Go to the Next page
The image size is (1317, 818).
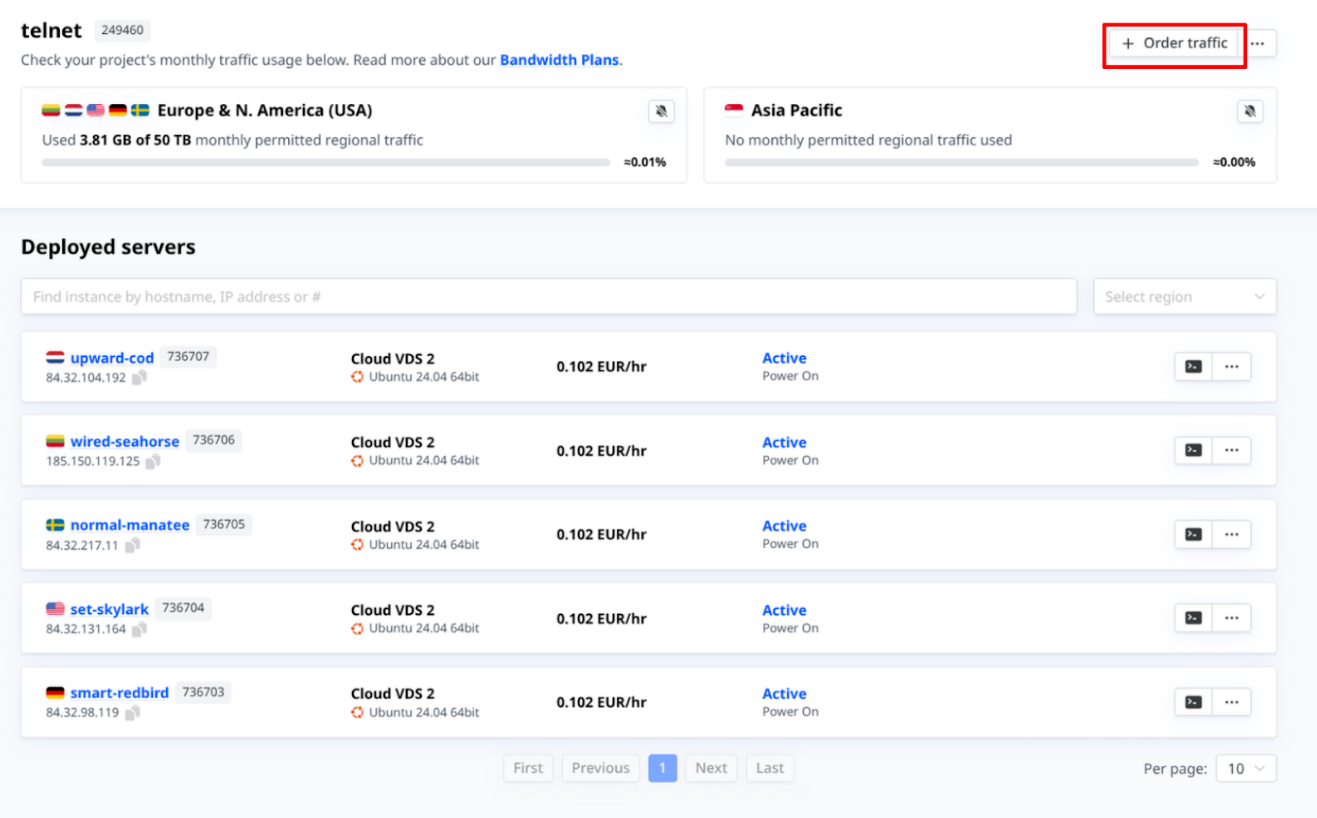711,768
